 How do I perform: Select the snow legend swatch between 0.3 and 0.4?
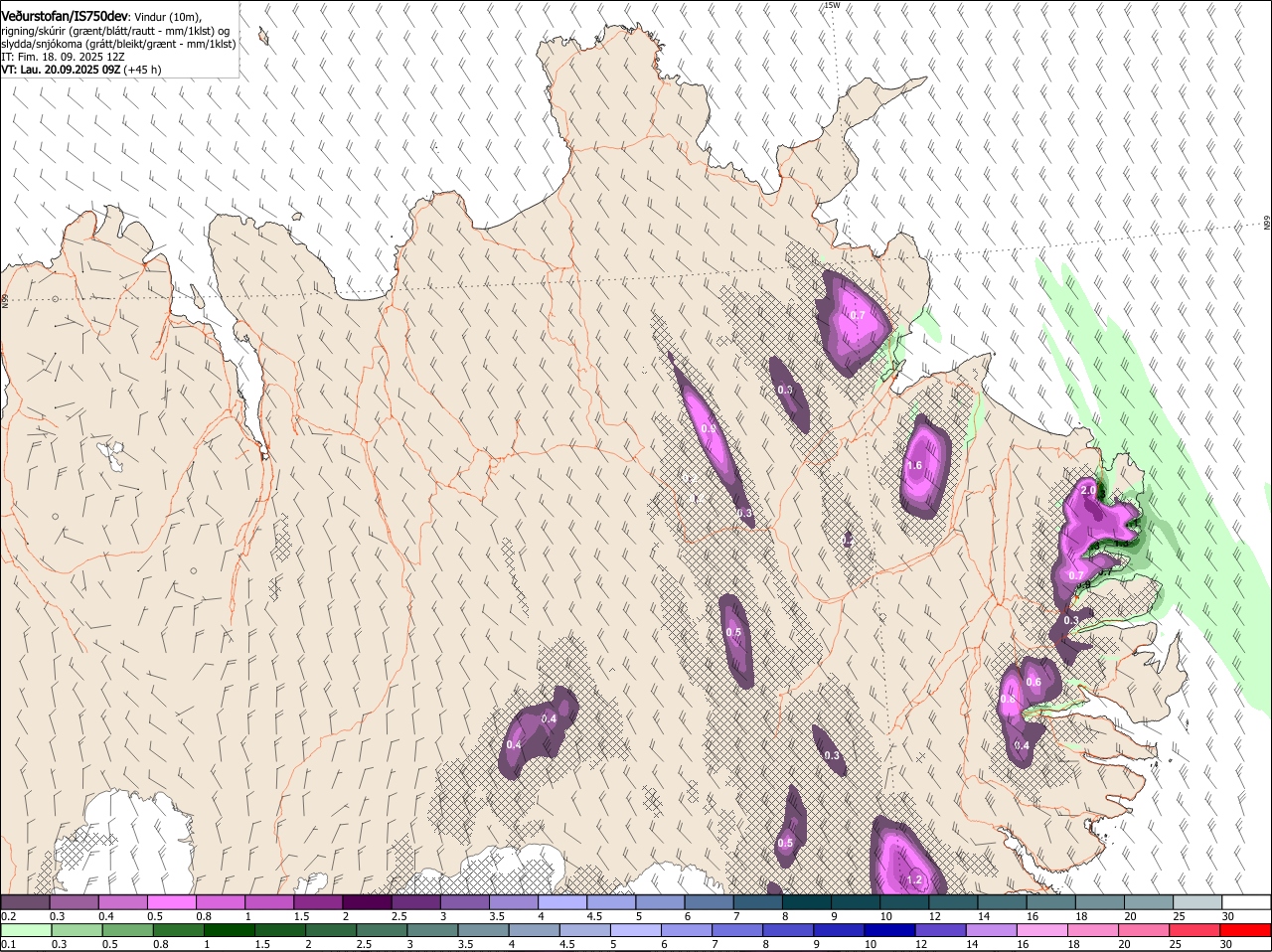(75, 902)
